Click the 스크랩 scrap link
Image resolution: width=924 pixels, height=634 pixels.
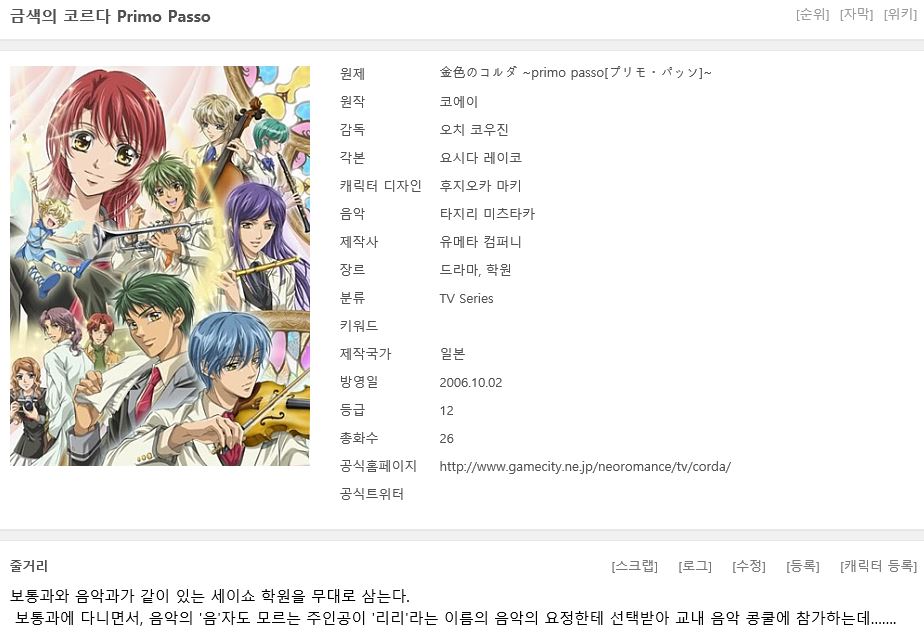coord(635,566)
